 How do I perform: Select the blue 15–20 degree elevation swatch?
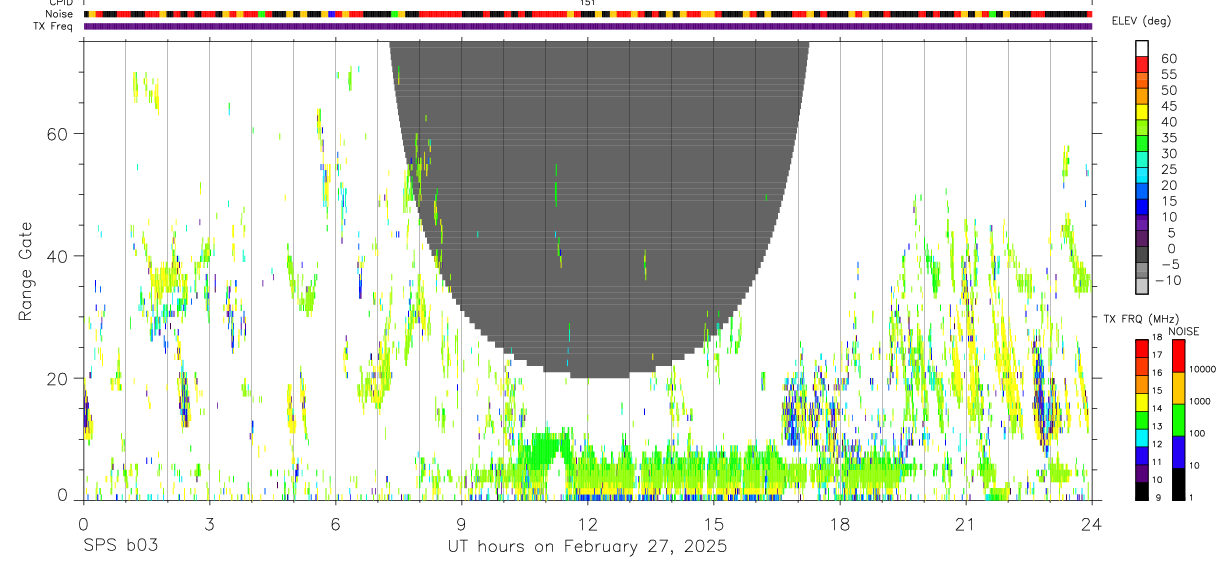[x=1142, y=192]
